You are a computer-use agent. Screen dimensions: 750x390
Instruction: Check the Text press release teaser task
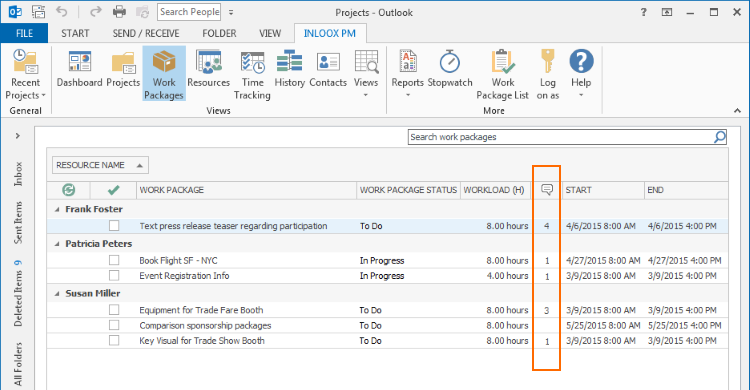[114, 225]
